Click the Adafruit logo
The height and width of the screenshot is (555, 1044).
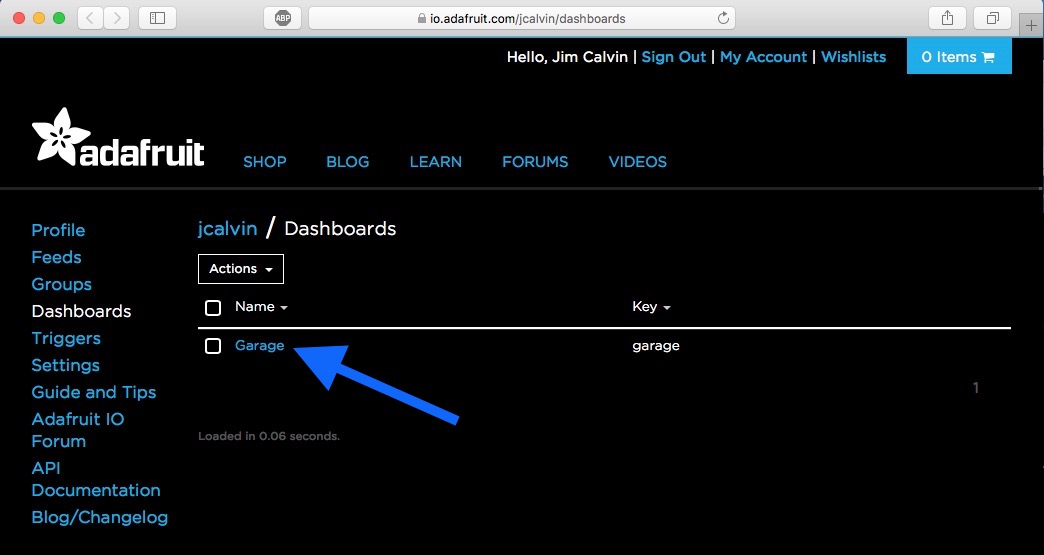(x=118, y=137)
